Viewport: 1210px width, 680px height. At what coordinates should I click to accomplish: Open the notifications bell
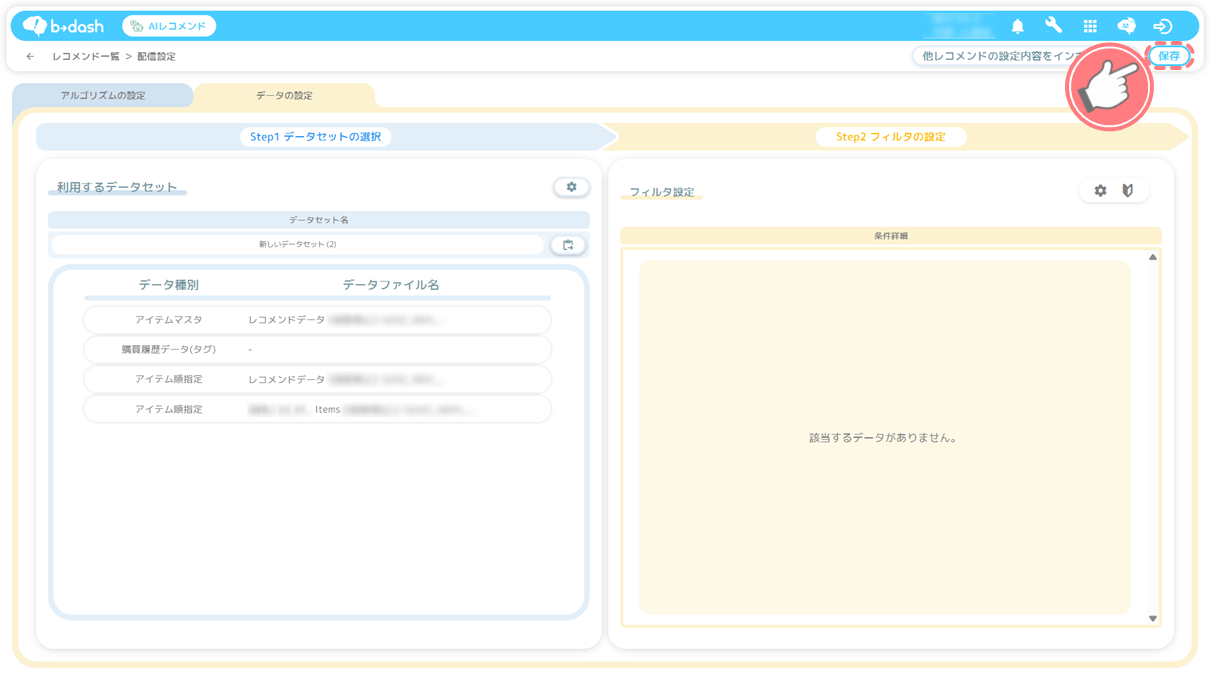[1017, 26]
